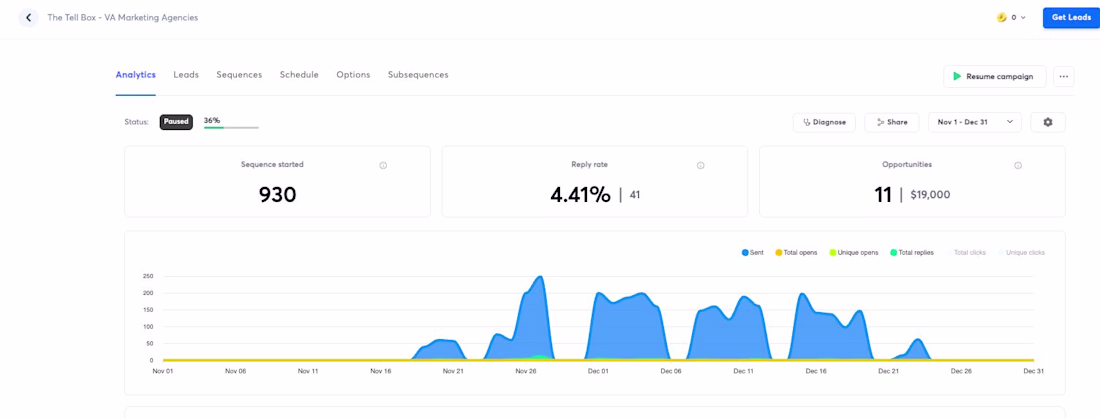Go back using the left arrow icon
This screenshot has height=418, width=1100.
[28, 18]
